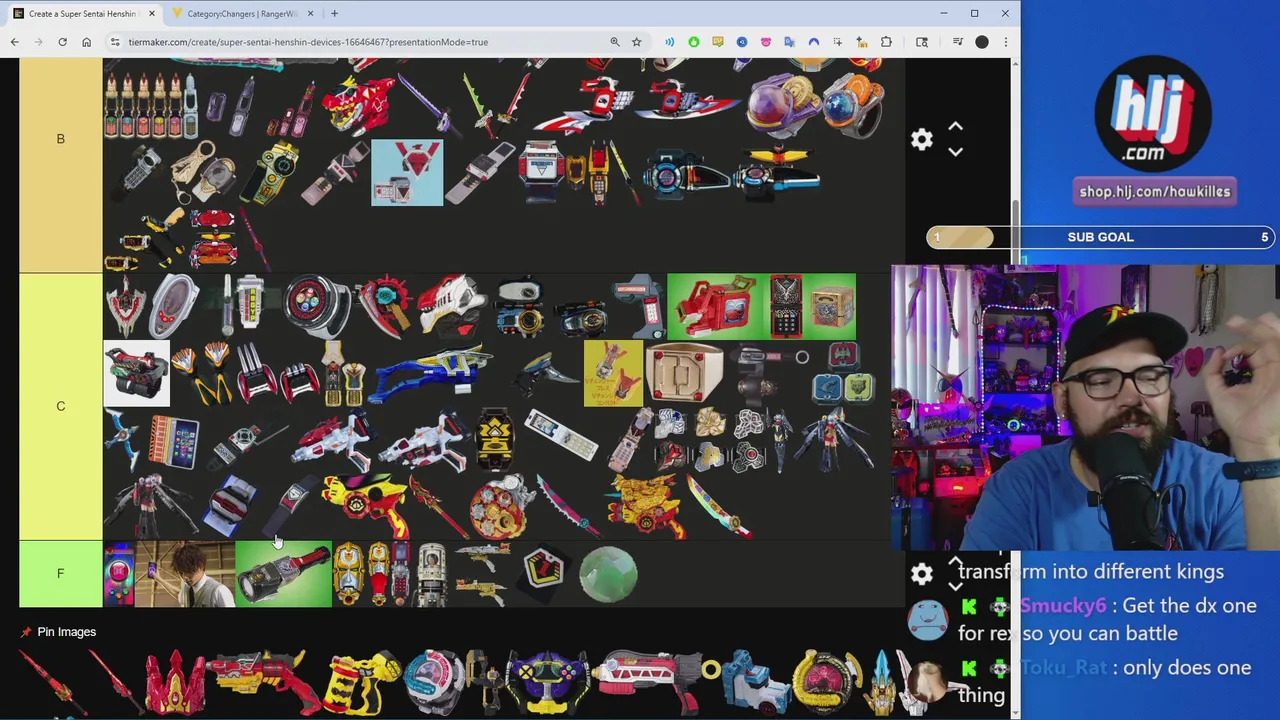Select the red item on green background in C
This screenshot has height=720, width=1280.
(714, 306)
